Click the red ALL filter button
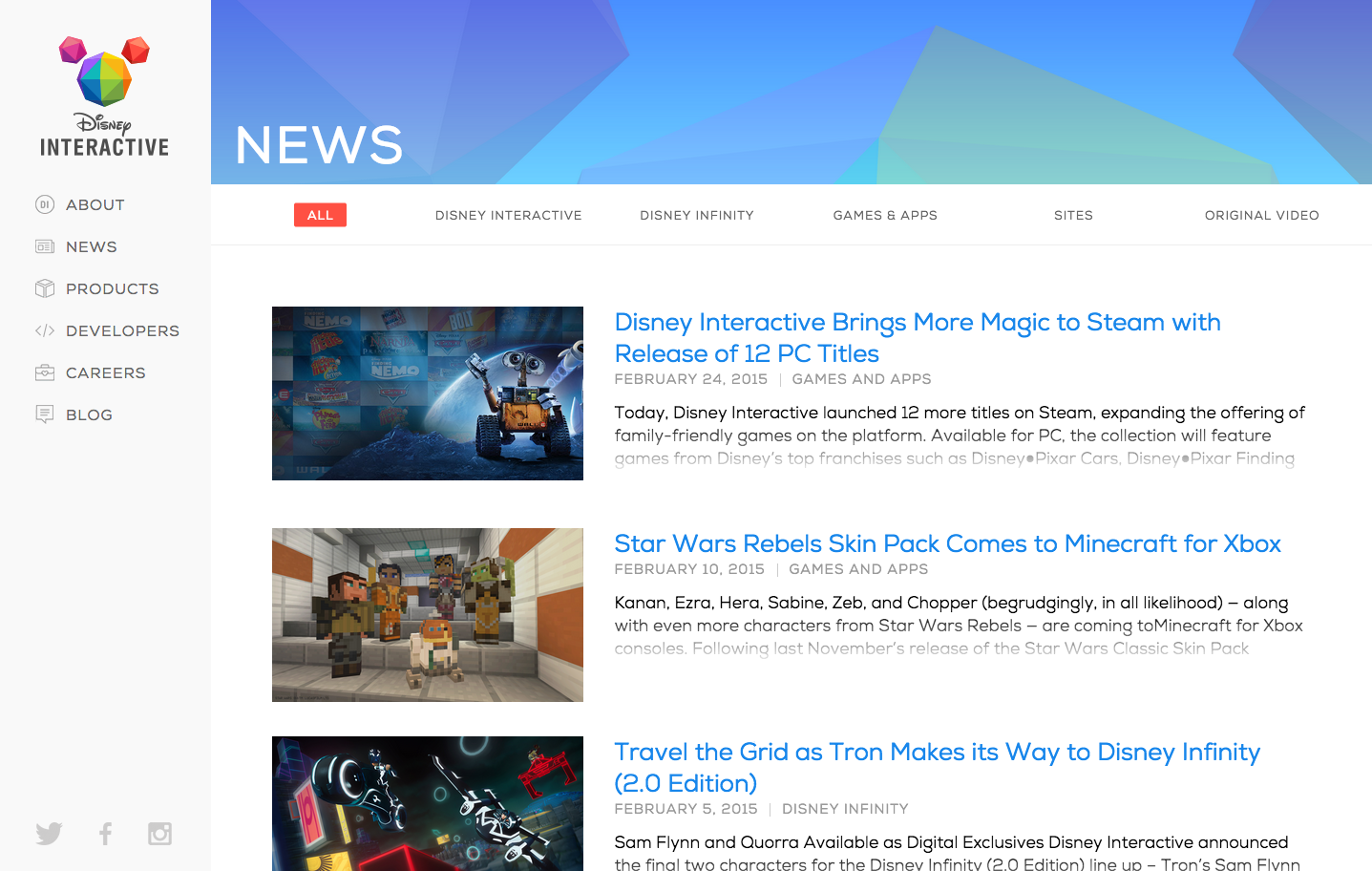The height and width of the screenshot is (871, 1372). [x=320, y=214]
